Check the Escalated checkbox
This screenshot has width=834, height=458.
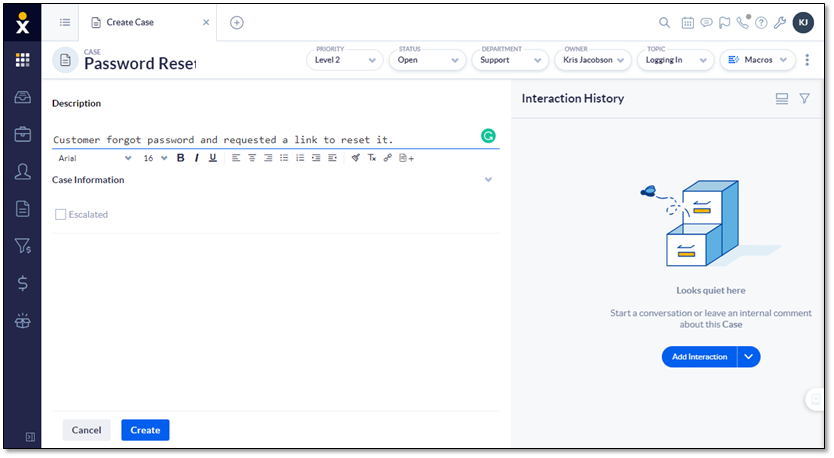click(61, 214)
